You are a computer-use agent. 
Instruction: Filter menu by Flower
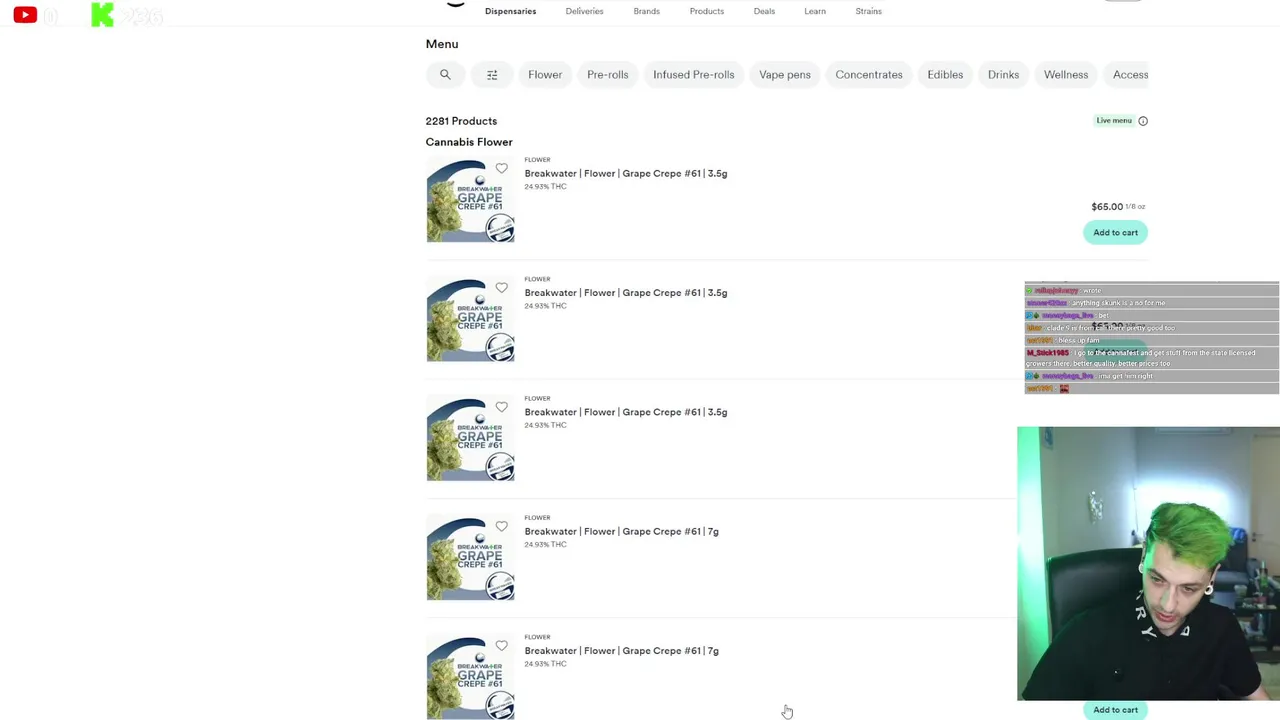tap(545, 75)
